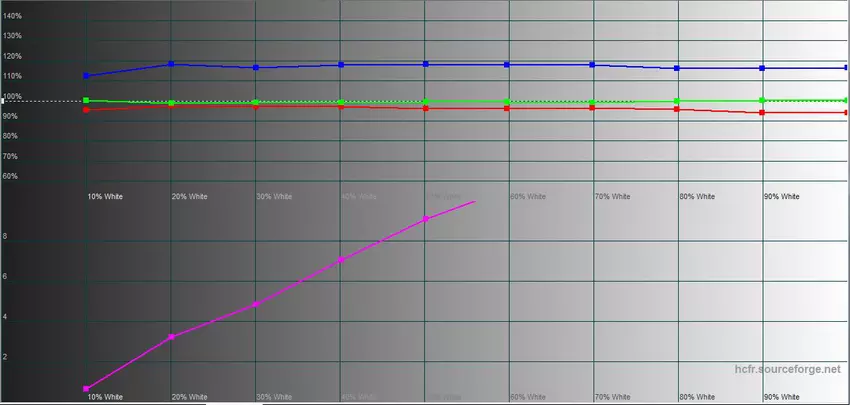Screen dimensions: 850x405
Task: Select the lower graph's axis value 8
Action: 6,237
